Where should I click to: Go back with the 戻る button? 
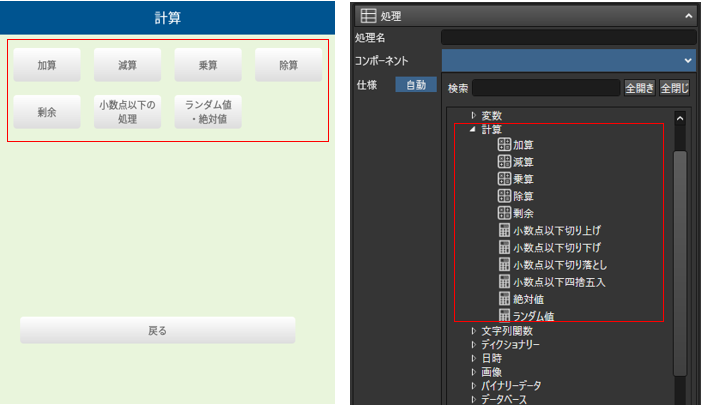(x=157, y=330)
